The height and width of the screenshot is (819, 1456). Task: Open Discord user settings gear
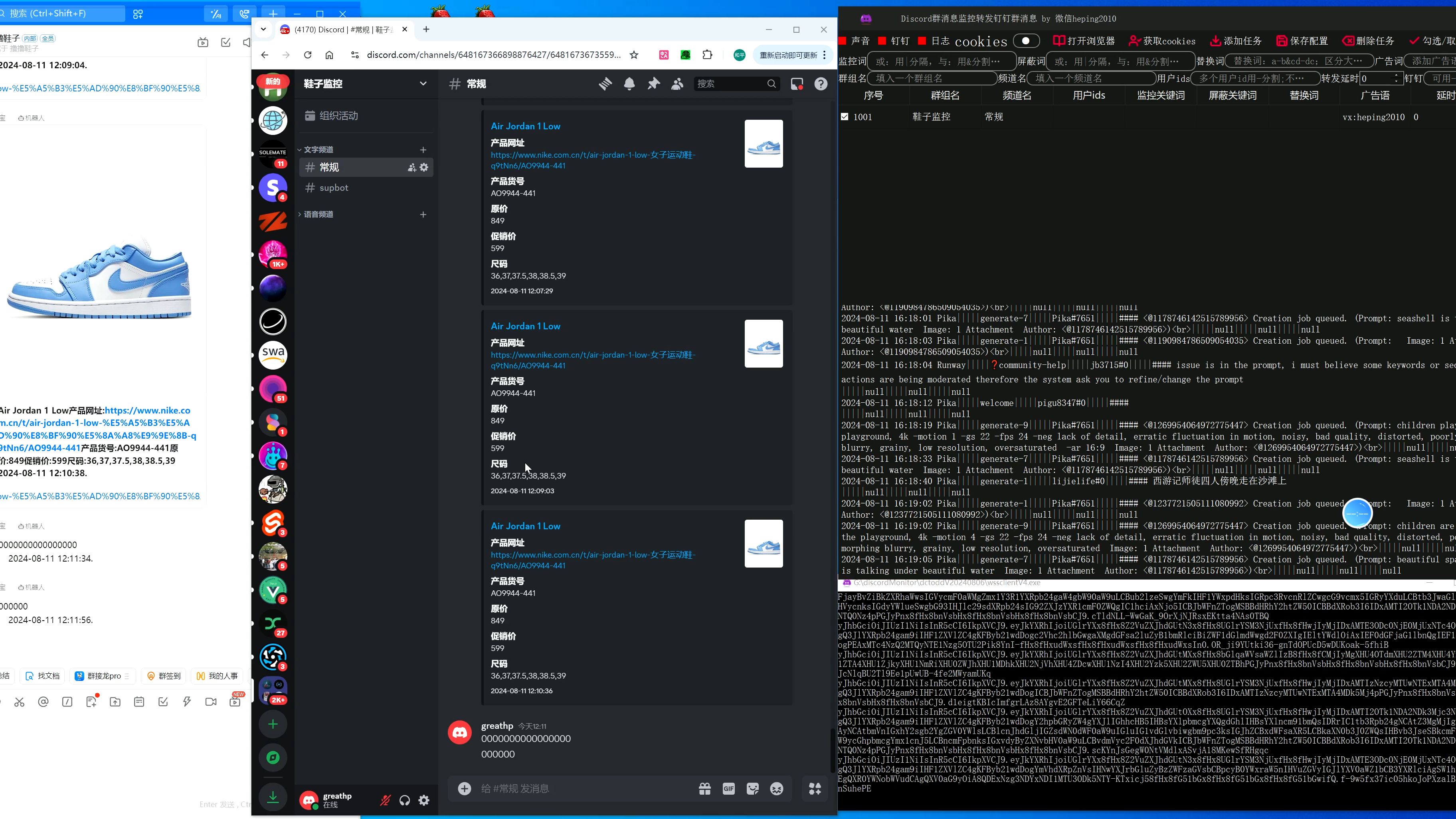pyautogui.click(x=424, y=800)
